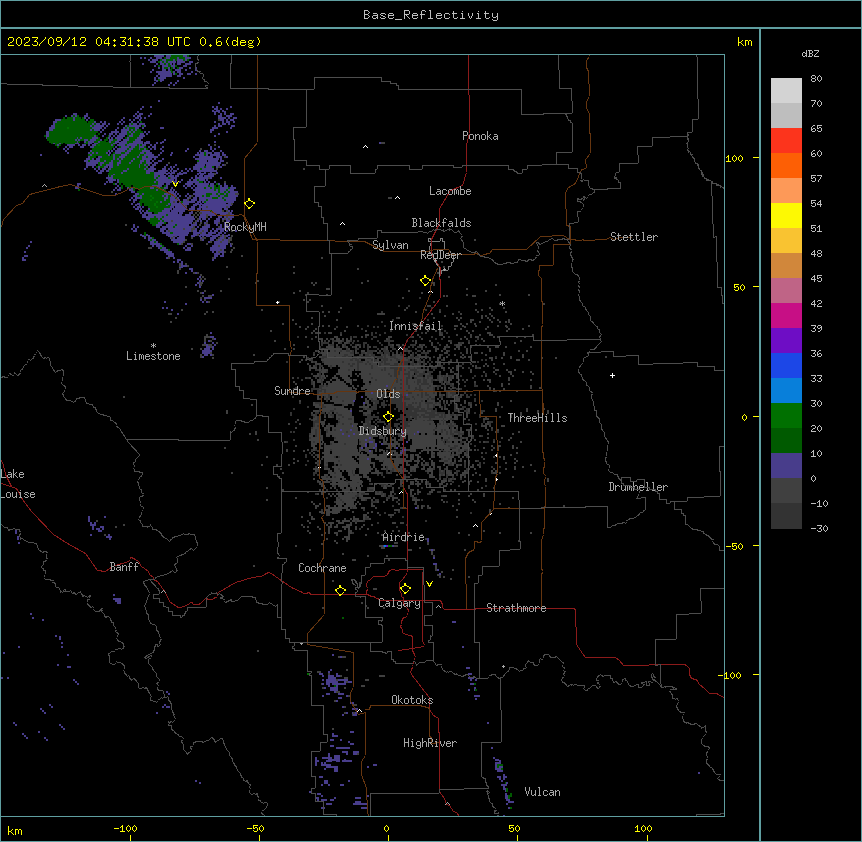Select the Limestone label

coord(153,356)
